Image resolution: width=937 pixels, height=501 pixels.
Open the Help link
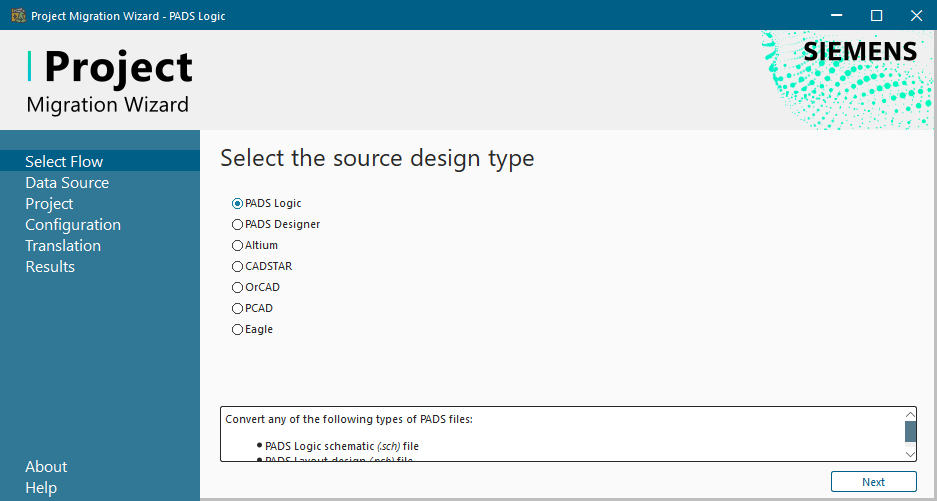pyautogui.click(x=41, y=488)
